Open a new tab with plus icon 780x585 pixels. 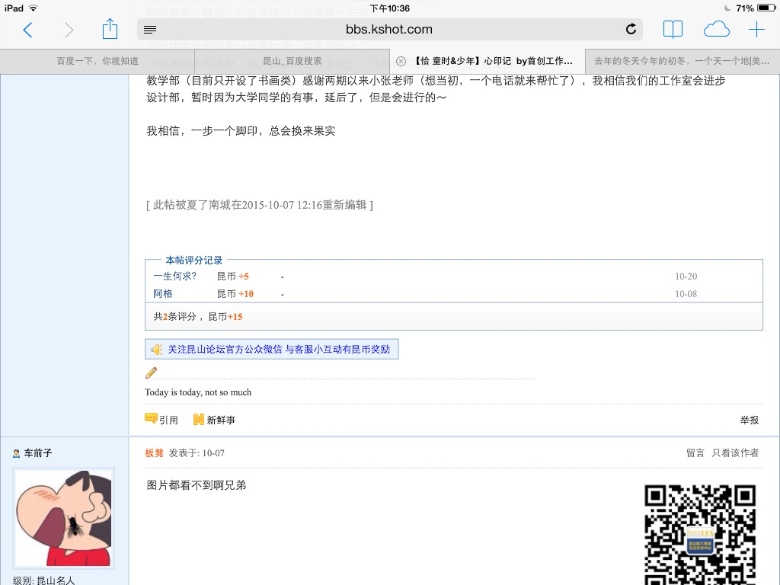pyautogui.click(x=757, y=30)
